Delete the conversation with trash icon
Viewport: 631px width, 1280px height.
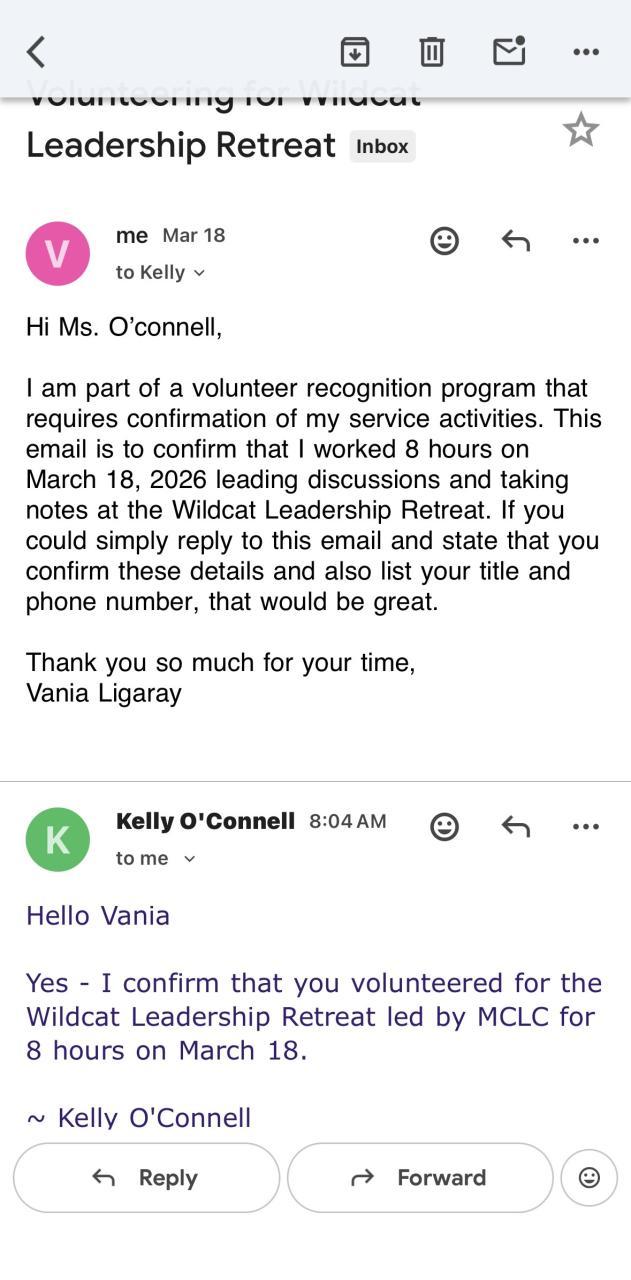point(431,51)
